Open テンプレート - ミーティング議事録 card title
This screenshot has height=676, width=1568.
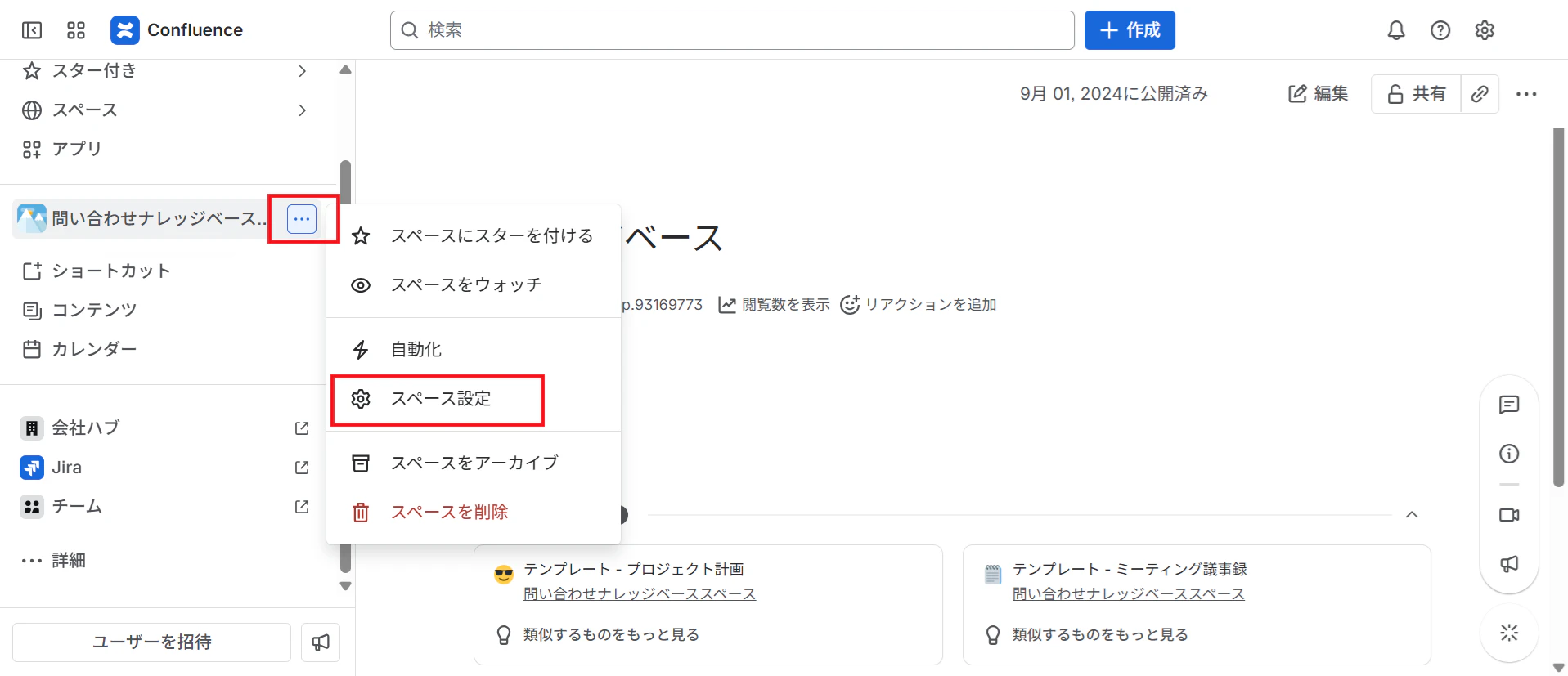1130,570
